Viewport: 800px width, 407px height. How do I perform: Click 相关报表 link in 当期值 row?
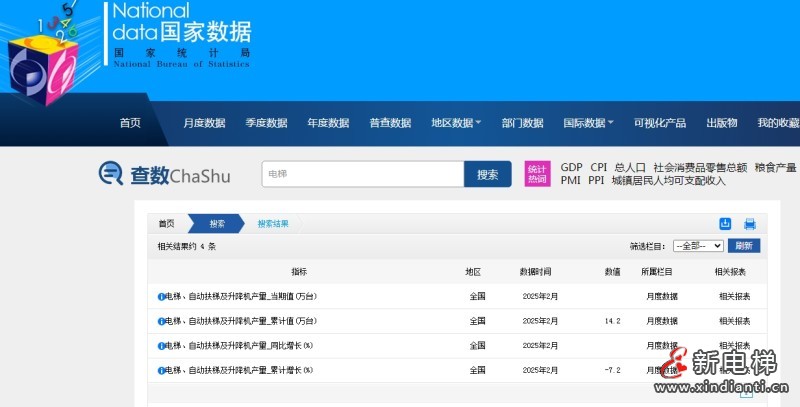click(735, 296)
